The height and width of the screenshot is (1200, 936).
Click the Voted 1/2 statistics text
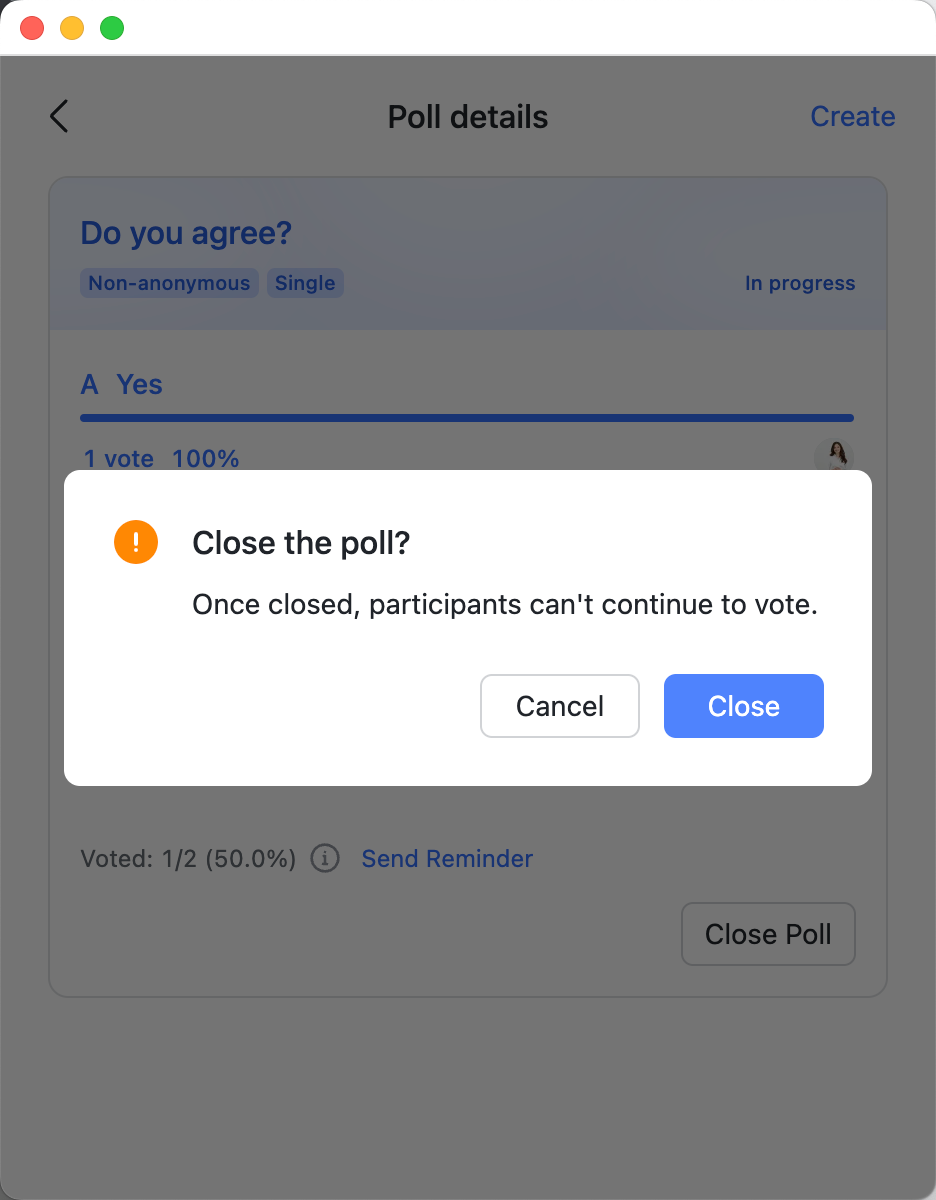click(x=187, y=858)
